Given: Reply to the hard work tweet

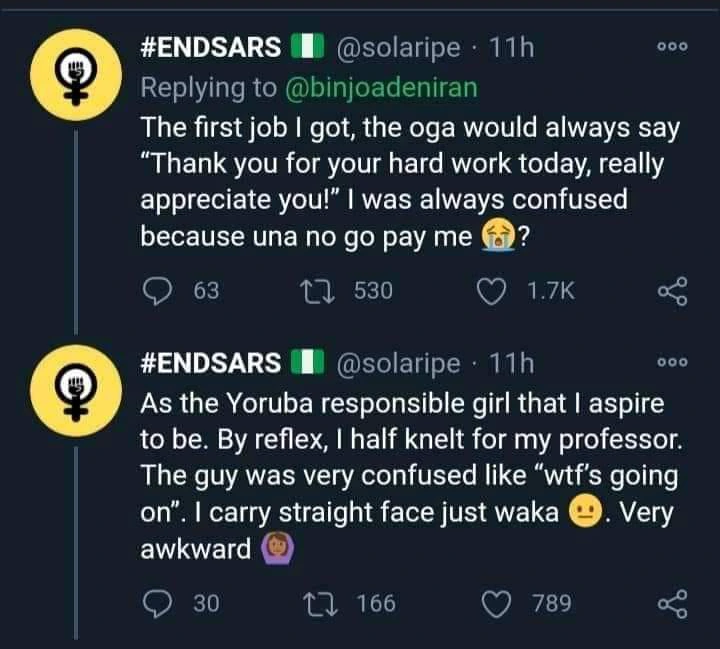Looking at the screenshot, I should (x=157, y=291).
